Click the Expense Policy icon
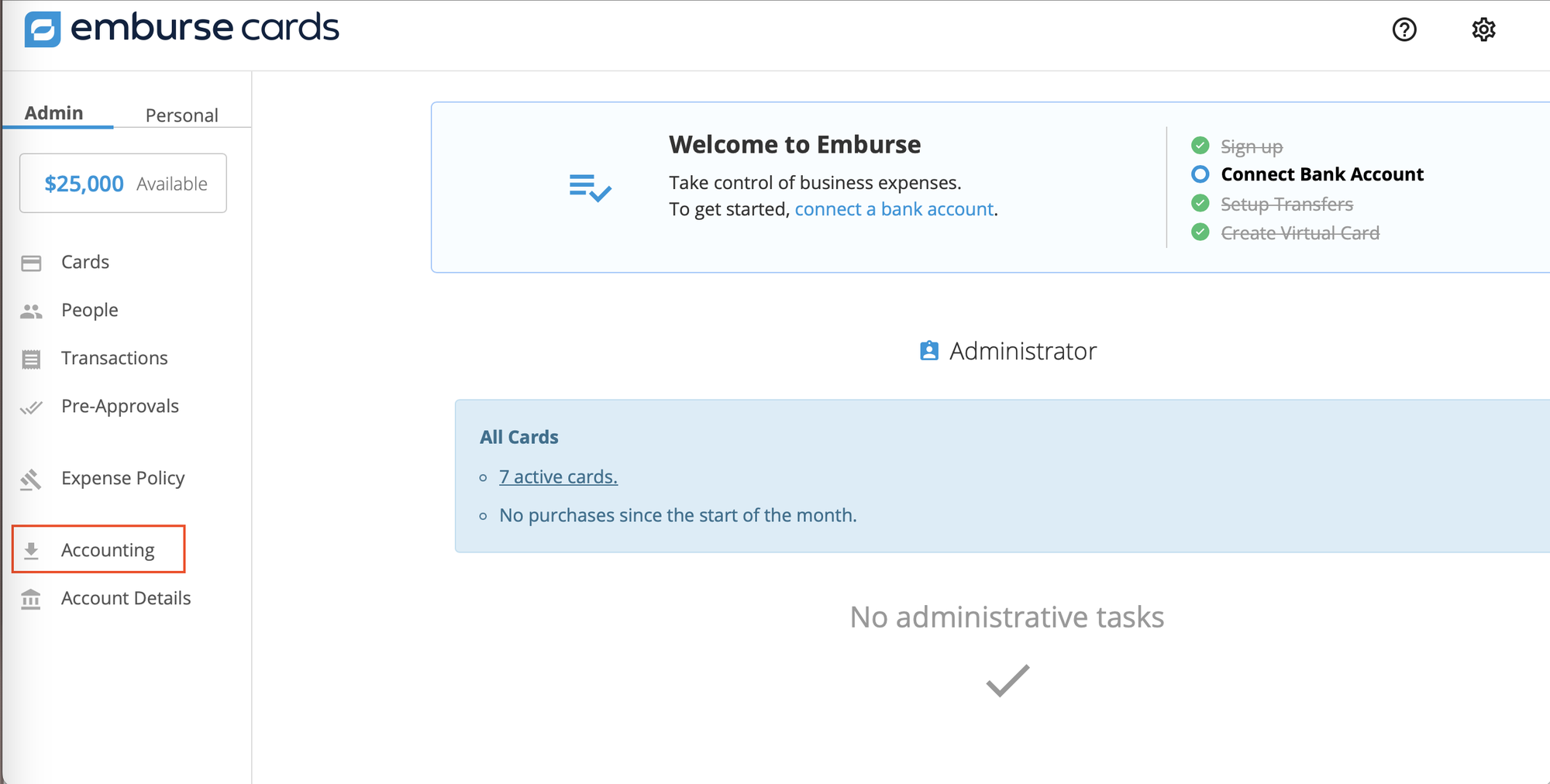This screenshot has width=1550, height=784. (32, 479)
